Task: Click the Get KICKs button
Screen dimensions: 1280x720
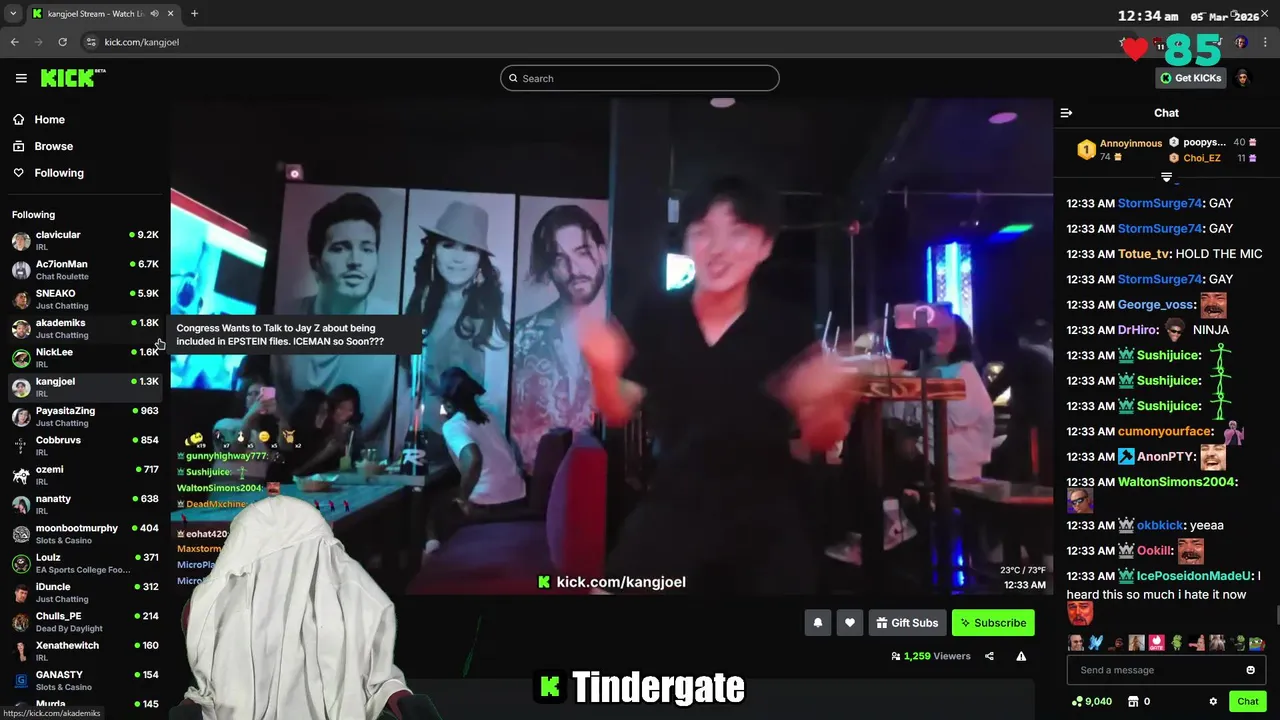Action: click(x=1190, y=78)
